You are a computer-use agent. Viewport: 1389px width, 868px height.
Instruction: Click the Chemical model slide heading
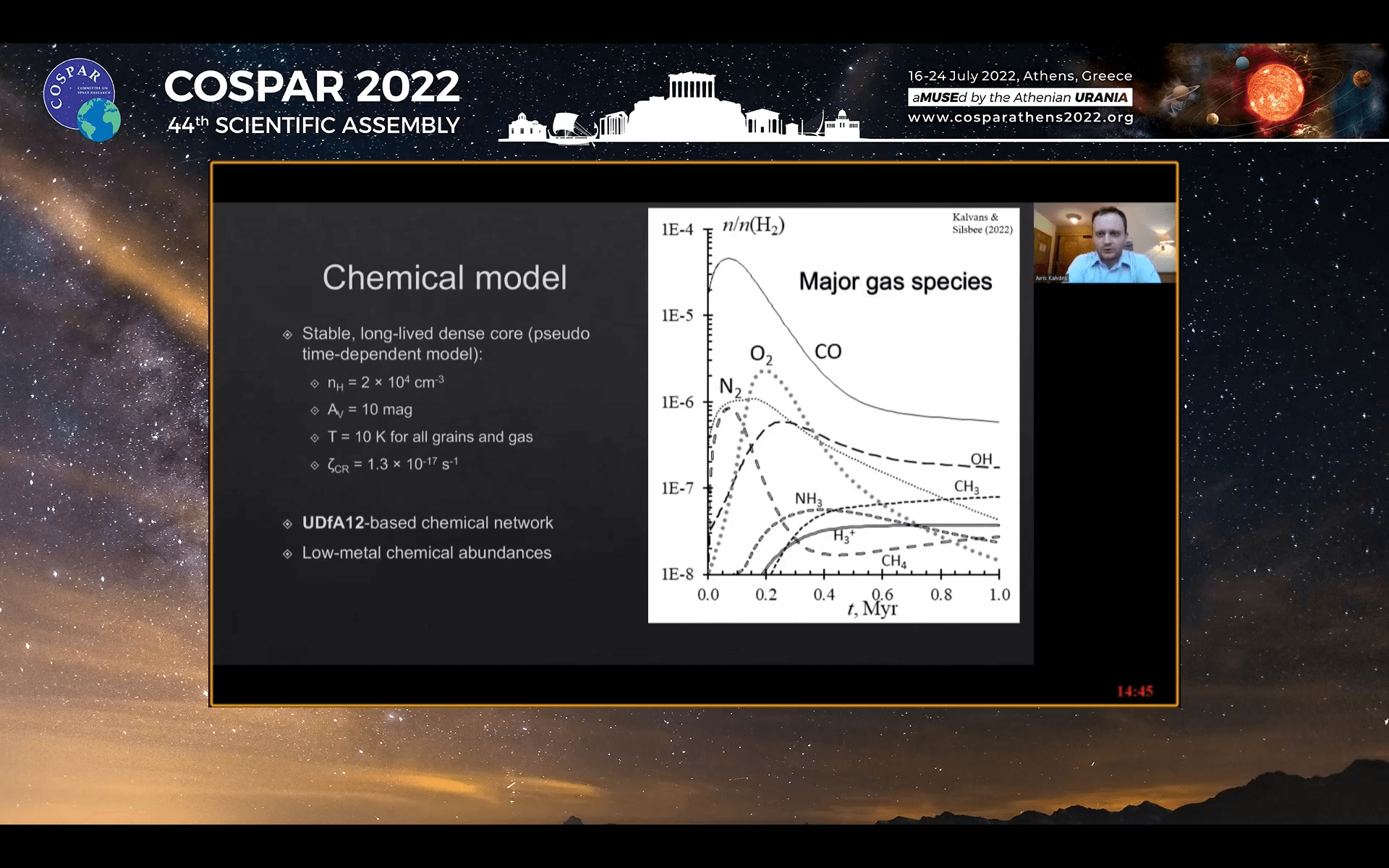[444, 278]
